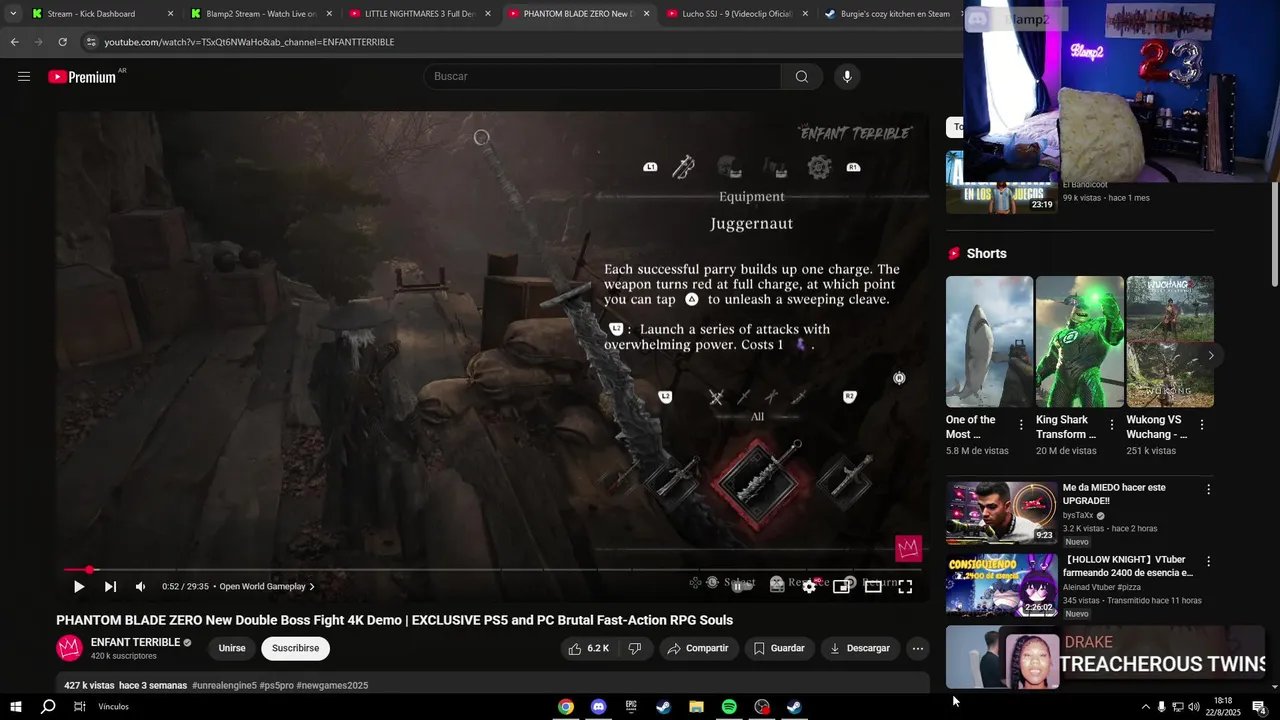Image resolution: width=1280 pixels, height=720 pixels.
Task: Click the Unirse join button
Action: pos(232,648)
